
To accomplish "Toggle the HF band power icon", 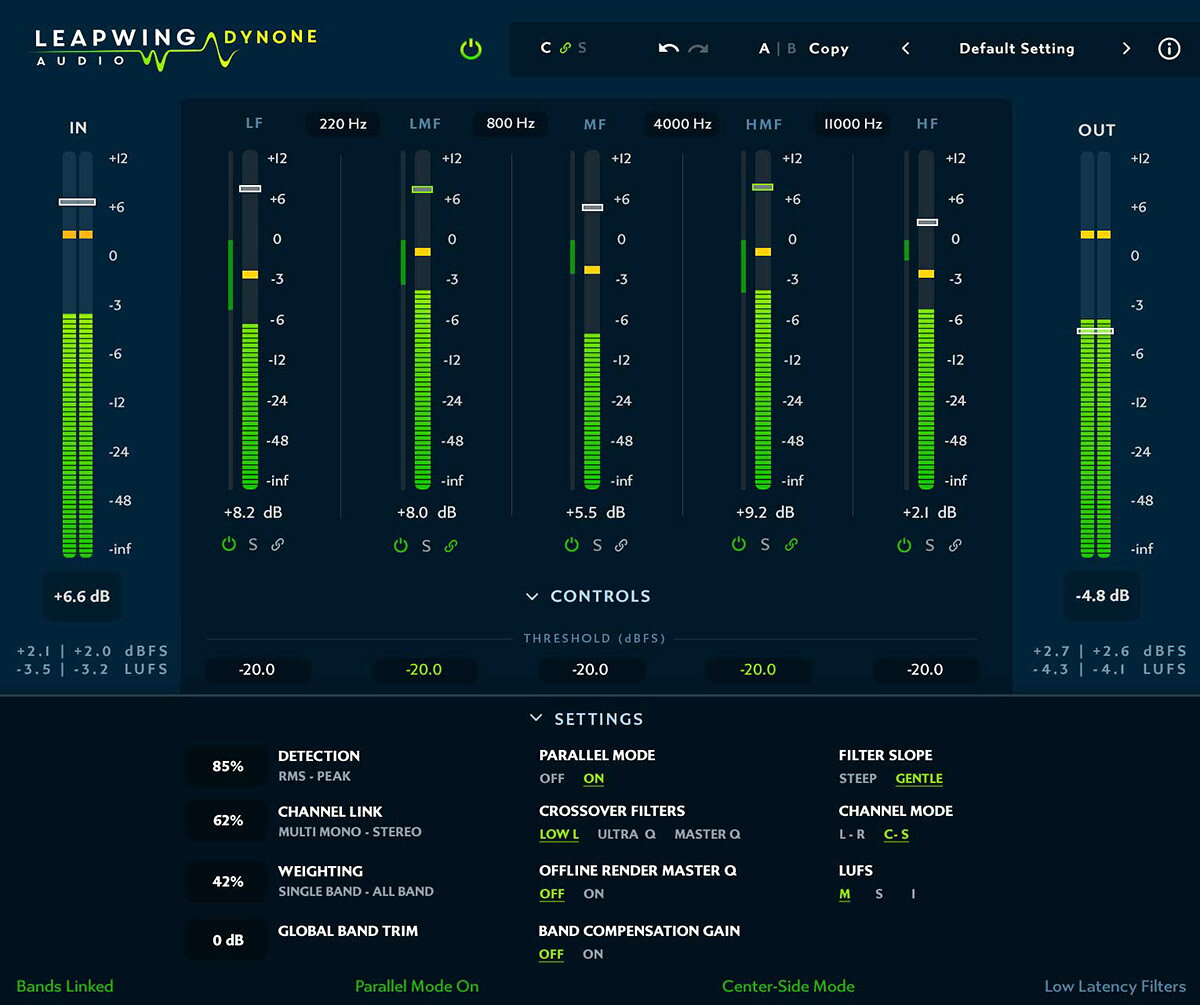I will point(904,545).
